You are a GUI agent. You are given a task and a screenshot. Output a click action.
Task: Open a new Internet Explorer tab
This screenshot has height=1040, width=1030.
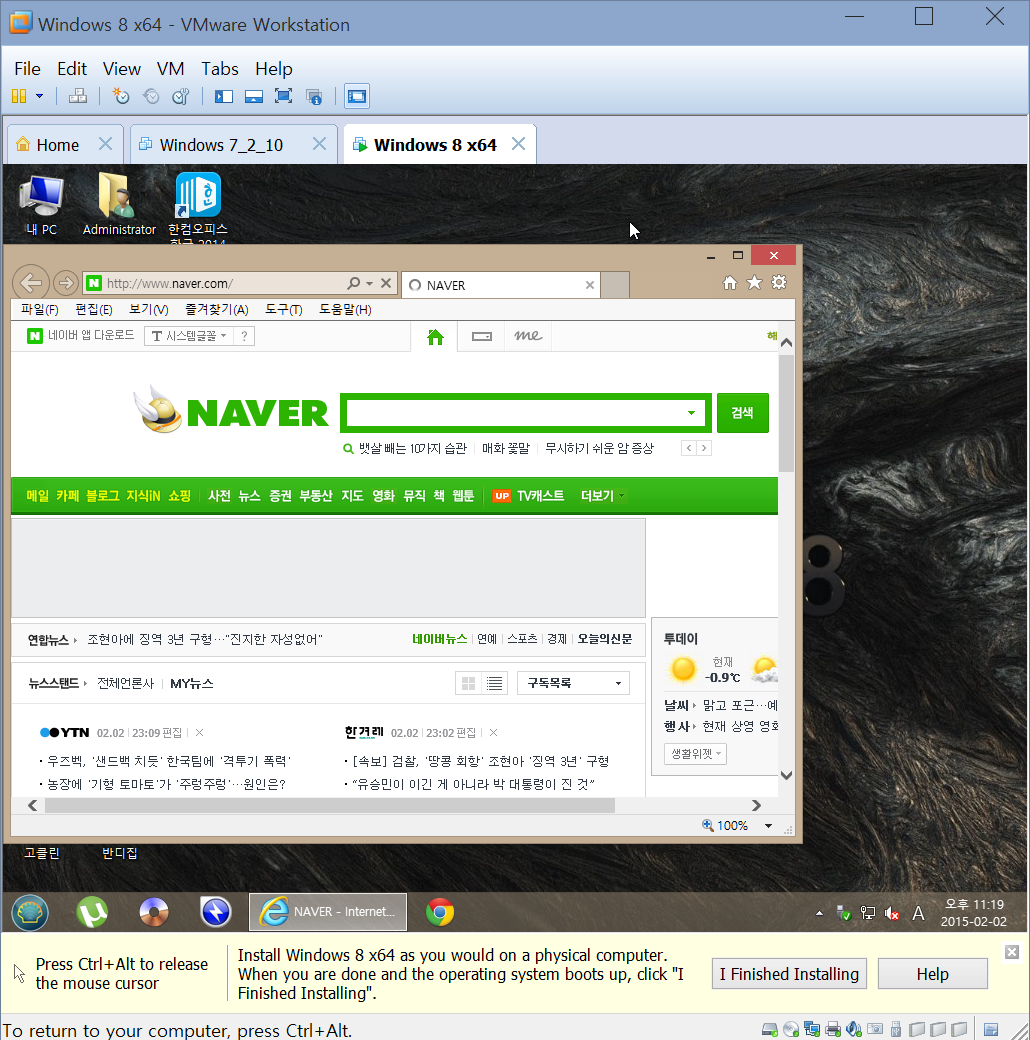[x=615, y=285]
